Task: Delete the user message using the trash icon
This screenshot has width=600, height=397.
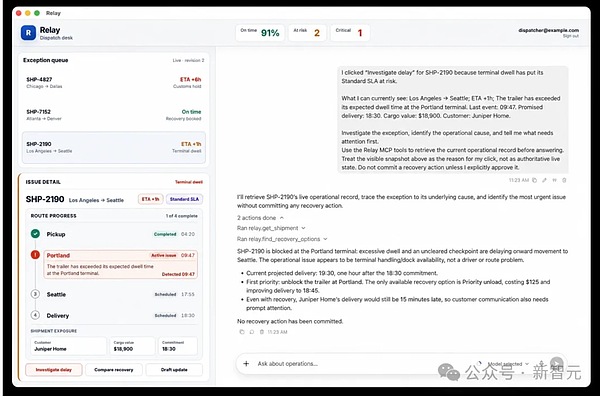Action: pyautogui.click(x=564, y=180)
